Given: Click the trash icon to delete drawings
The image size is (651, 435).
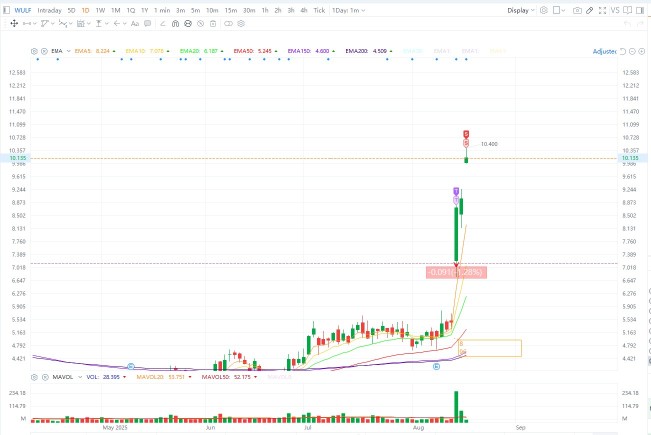Looking at the screenshot, I should click(213, 24).
